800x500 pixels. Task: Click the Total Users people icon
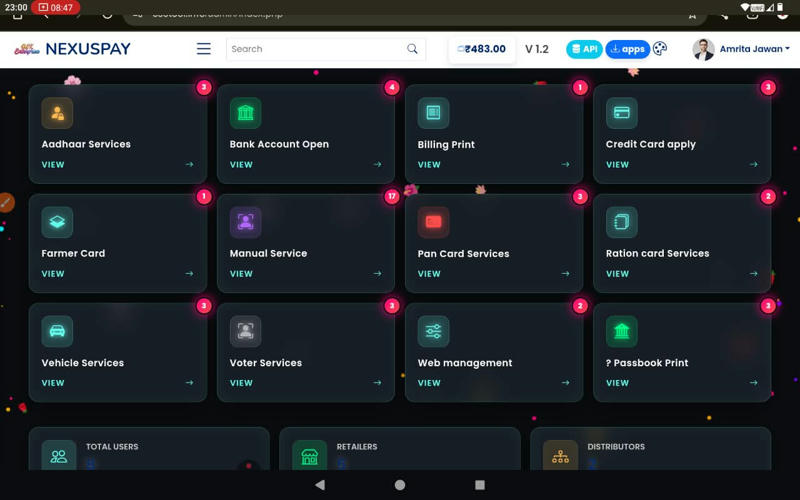(59, 456)
